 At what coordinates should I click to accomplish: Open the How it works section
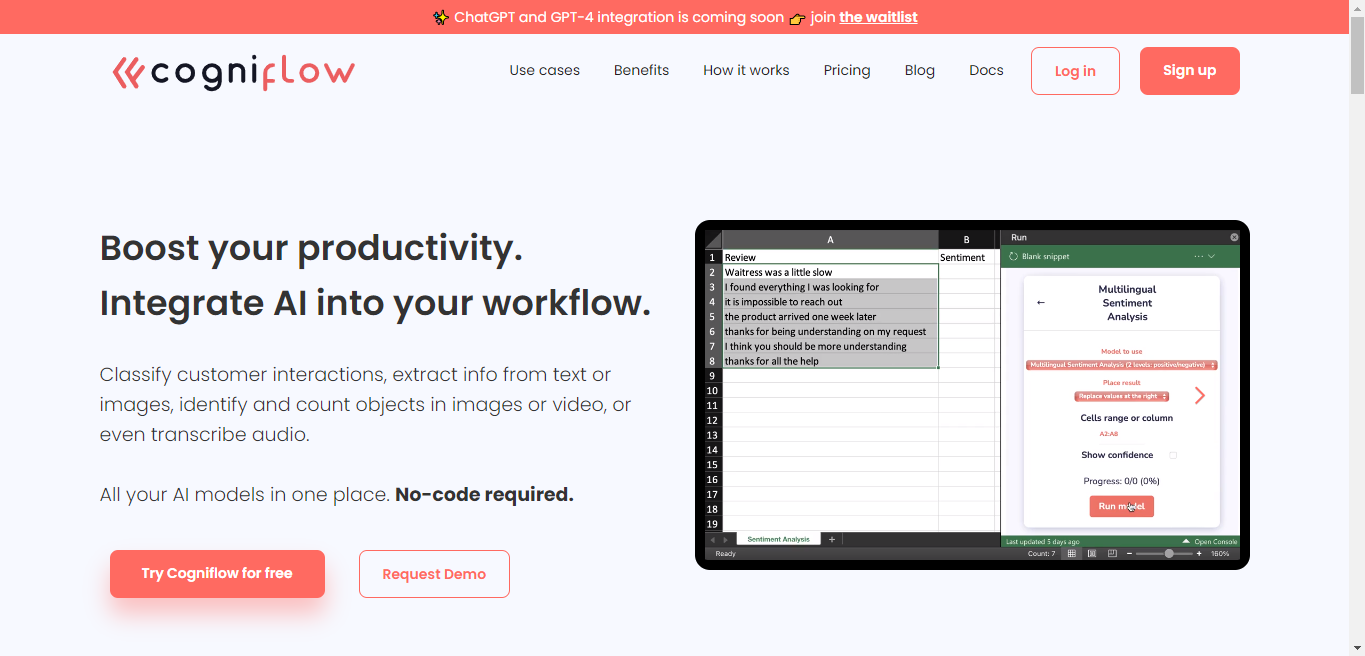tap(746, 70)
